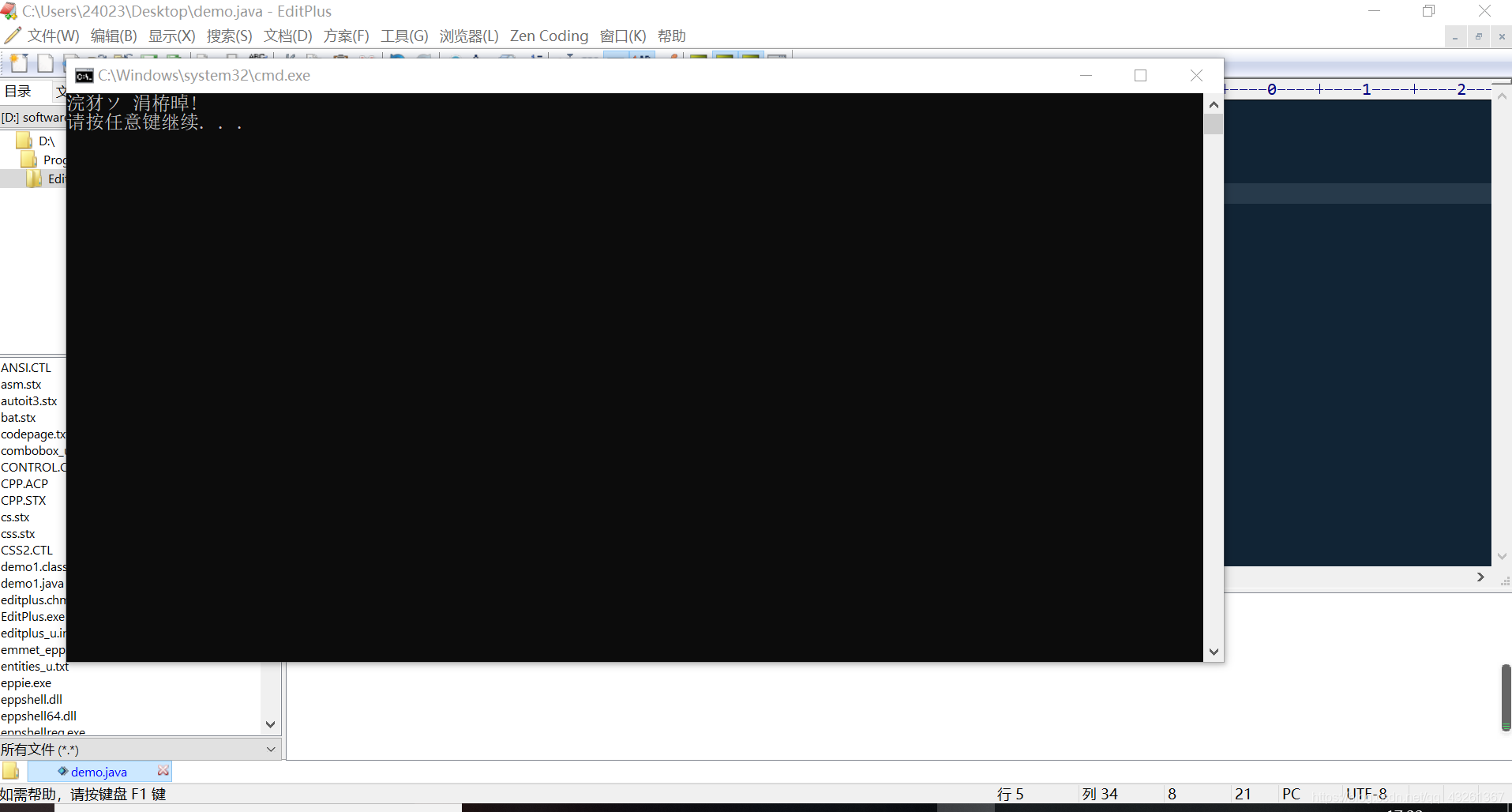Open the 搜索(S) menu
1512x812 pixels.
click(229, 36)
